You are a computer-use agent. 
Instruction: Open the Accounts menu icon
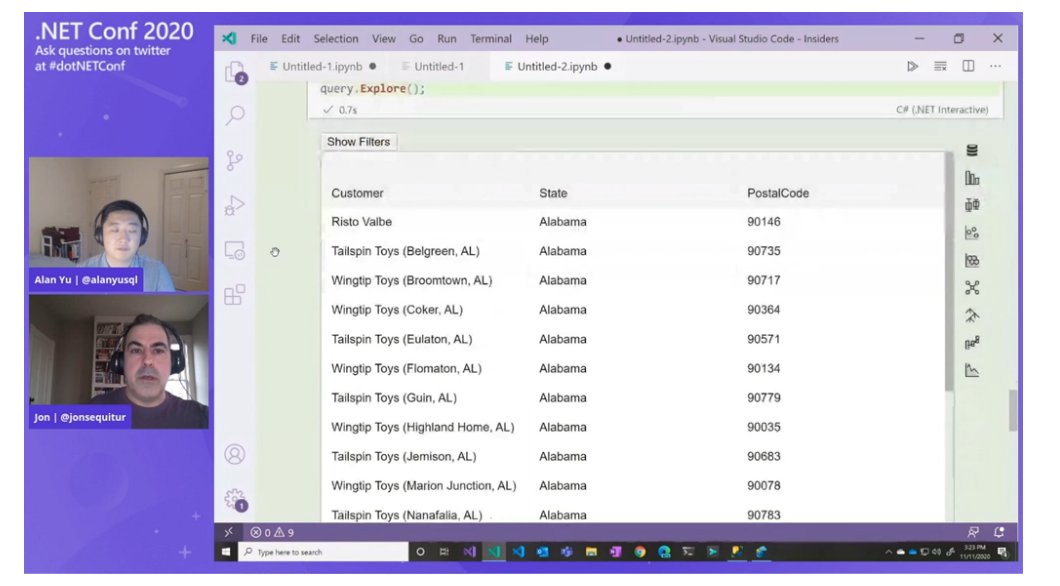coord(235,454)
